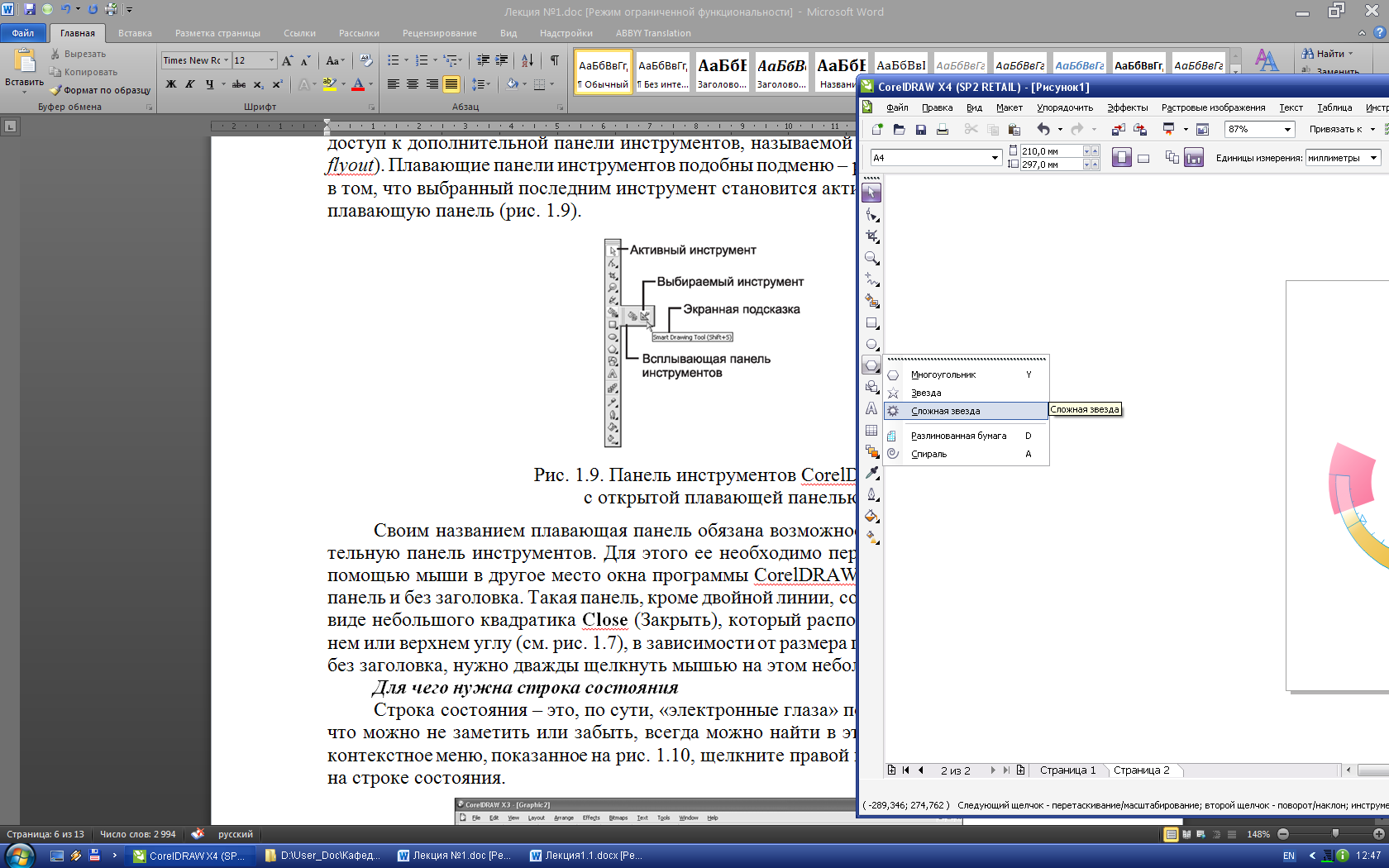Click Word's Grow Font icon
The image size is (1389, 868).
[287, 60]
